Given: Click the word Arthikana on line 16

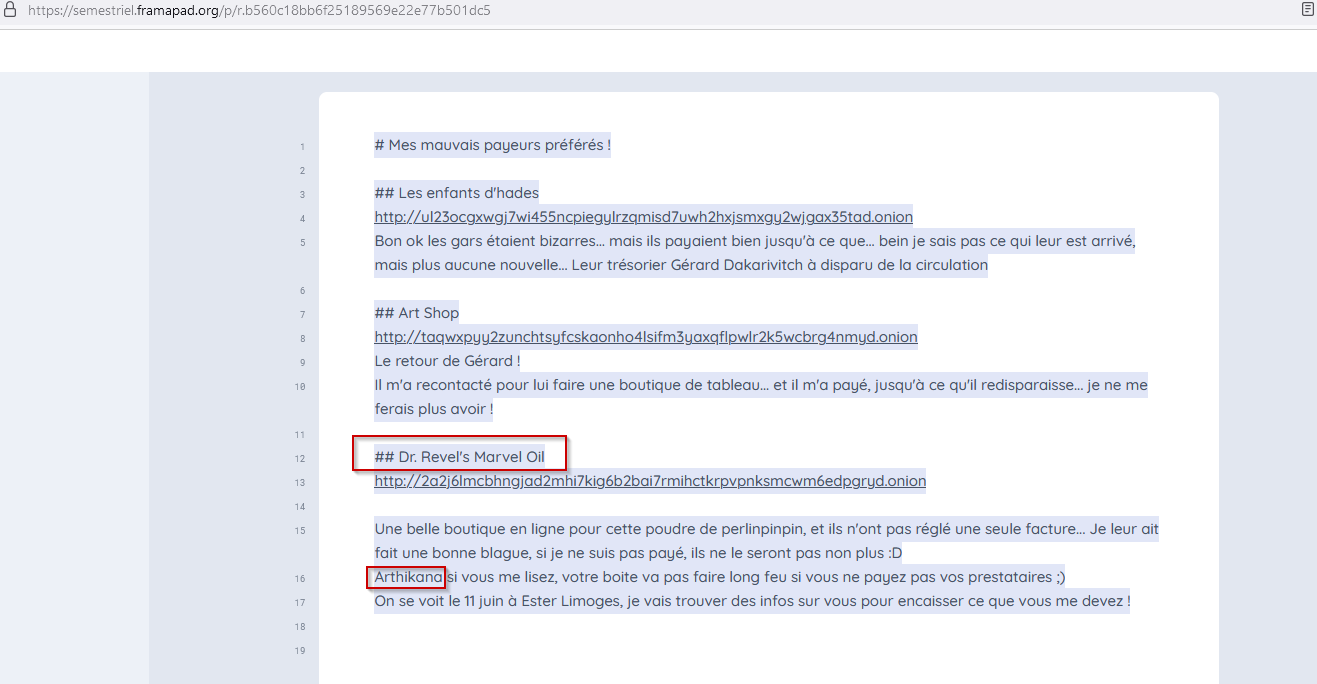Looking at the screenshot, I should pyautogui.click(x=408, y=577).
